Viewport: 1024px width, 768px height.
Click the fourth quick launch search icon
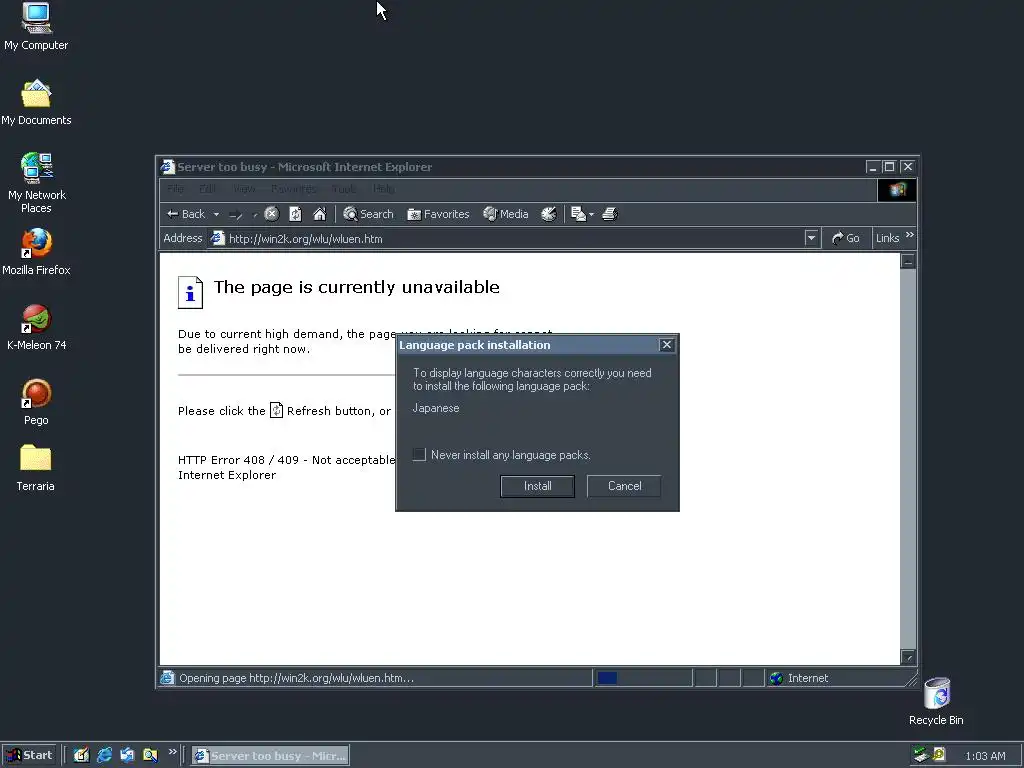[x=150, y=756]
